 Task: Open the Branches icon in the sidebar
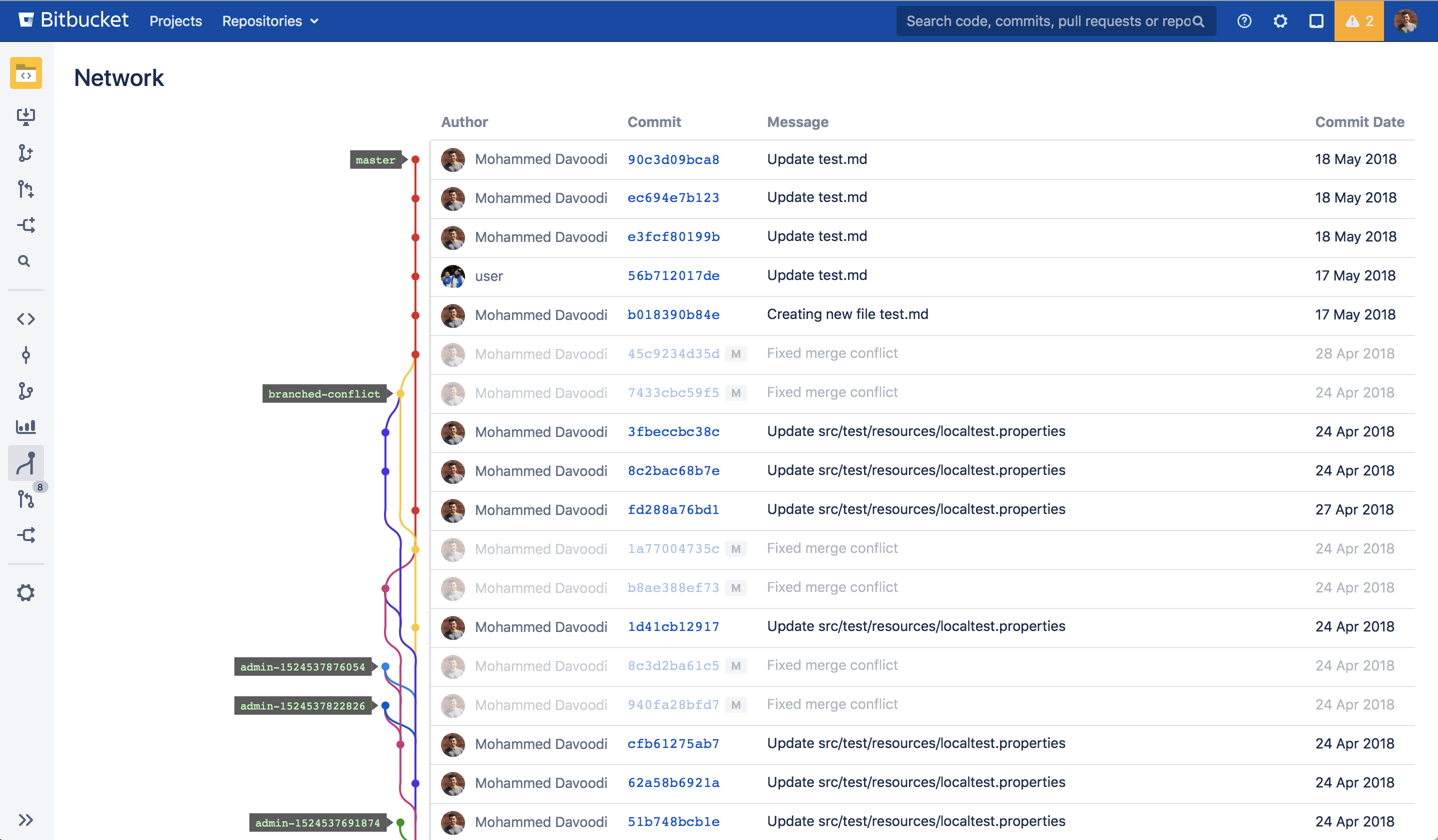[x=25, y=391]
